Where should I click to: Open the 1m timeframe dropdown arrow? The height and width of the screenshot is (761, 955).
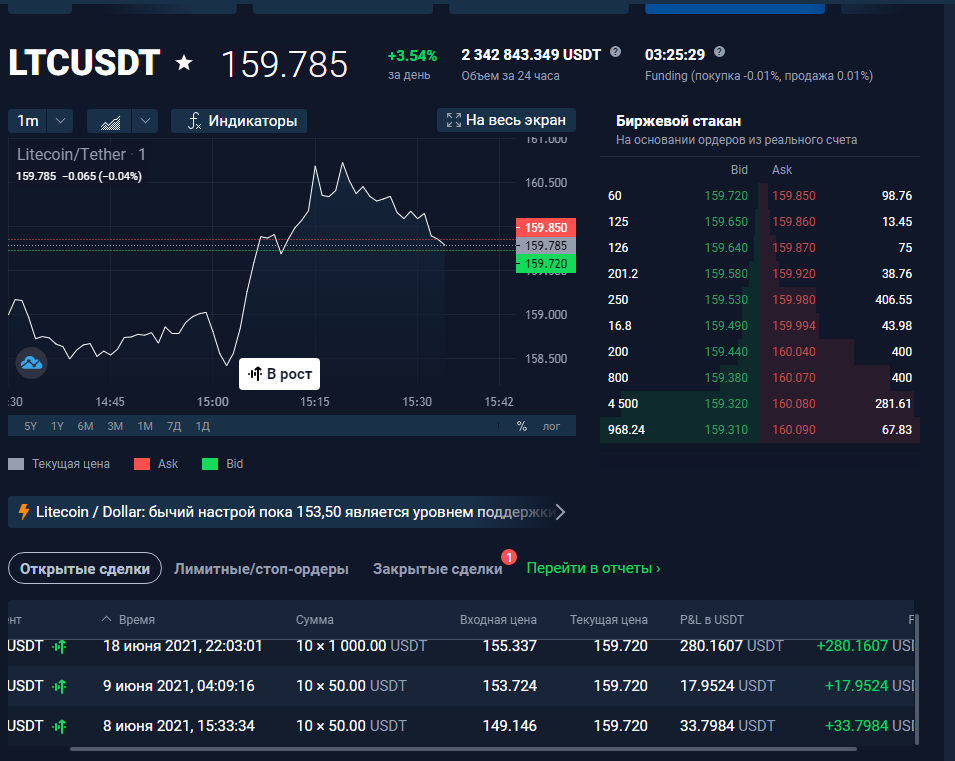tap(60, 121)
